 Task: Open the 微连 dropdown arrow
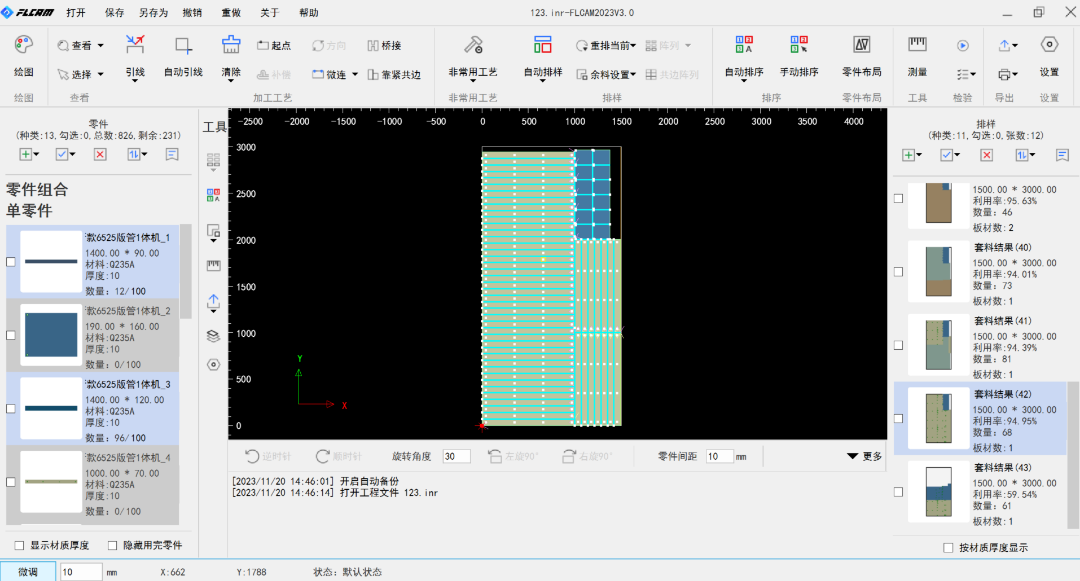pos(355,74)
